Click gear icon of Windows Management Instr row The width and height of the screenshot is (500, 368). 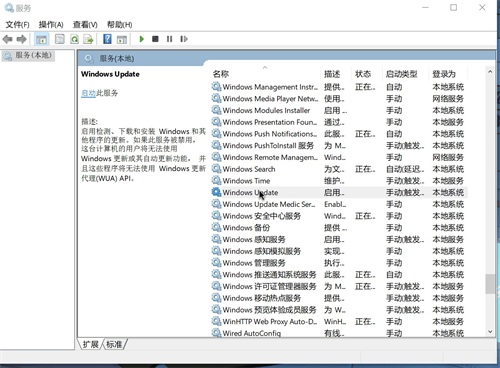tap(216, 87)
